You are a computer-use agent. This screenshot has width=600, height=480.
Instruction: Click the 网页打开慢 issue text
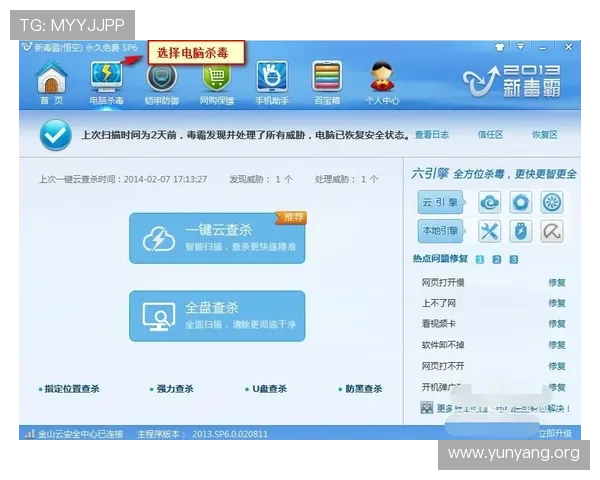(443, 283)
